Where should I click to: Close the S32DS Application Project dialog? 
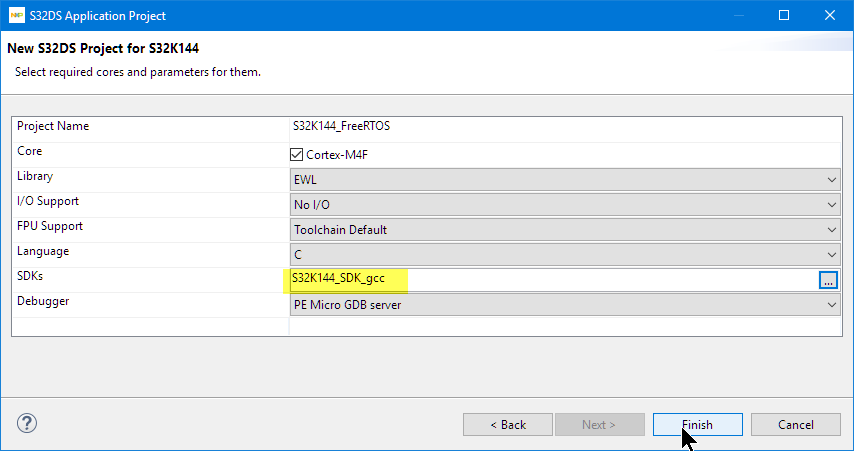click(829, 16)
